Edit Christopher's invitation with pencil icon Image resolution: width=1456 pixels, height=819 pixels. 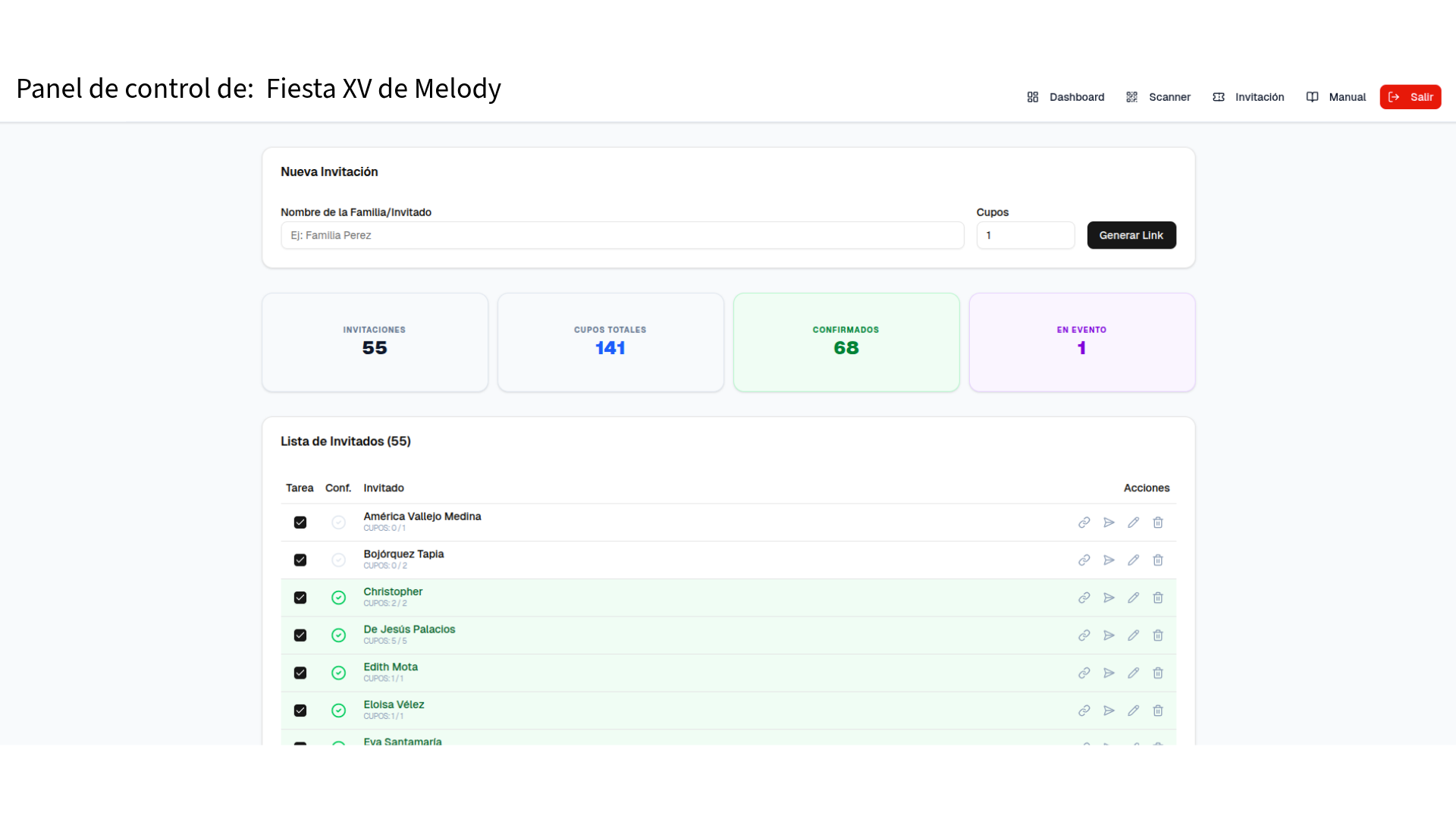pos(1133,598)
